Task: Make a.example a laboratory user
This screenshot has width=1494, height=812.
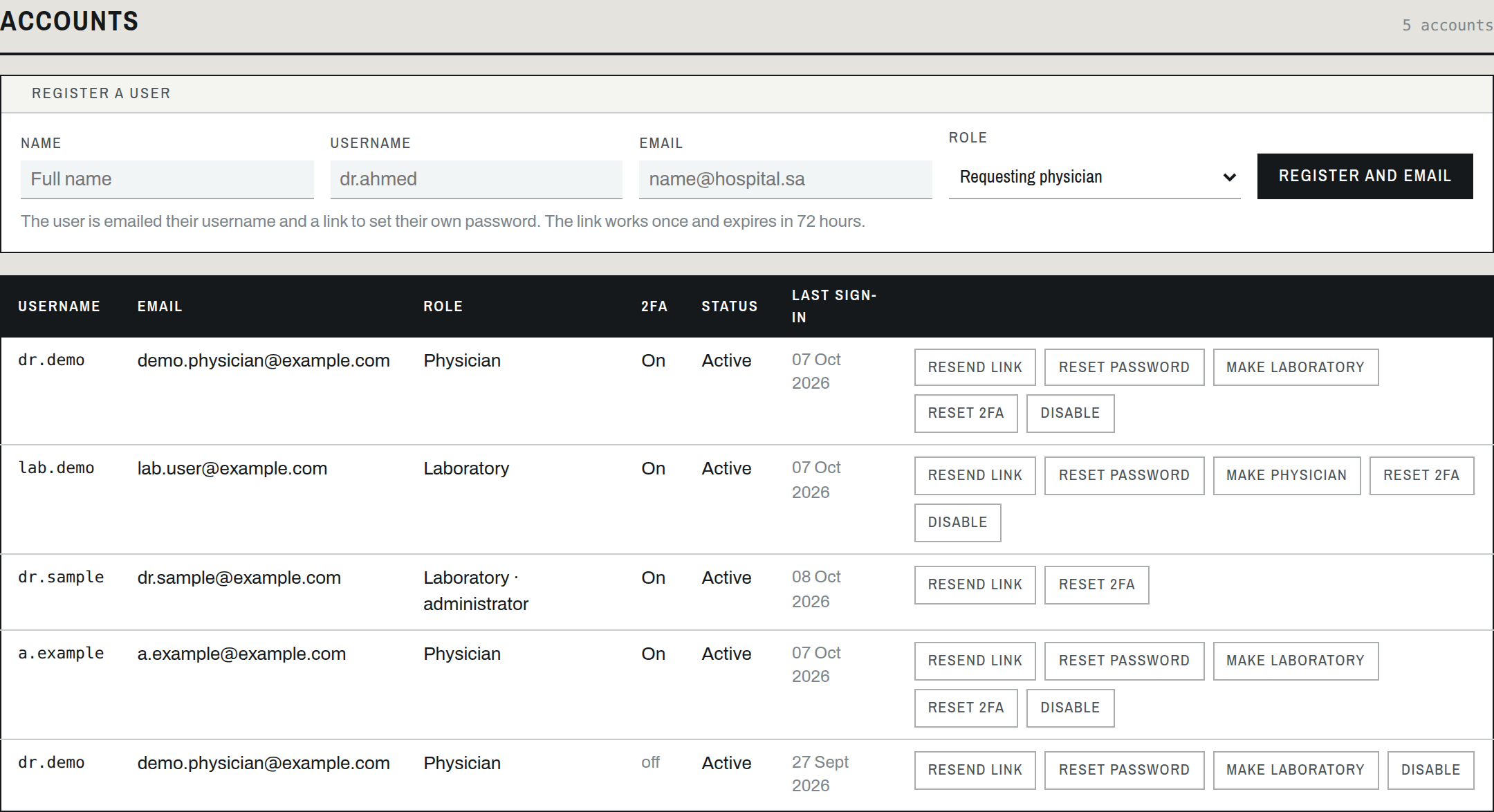Action: click(x=1295, y=661)
